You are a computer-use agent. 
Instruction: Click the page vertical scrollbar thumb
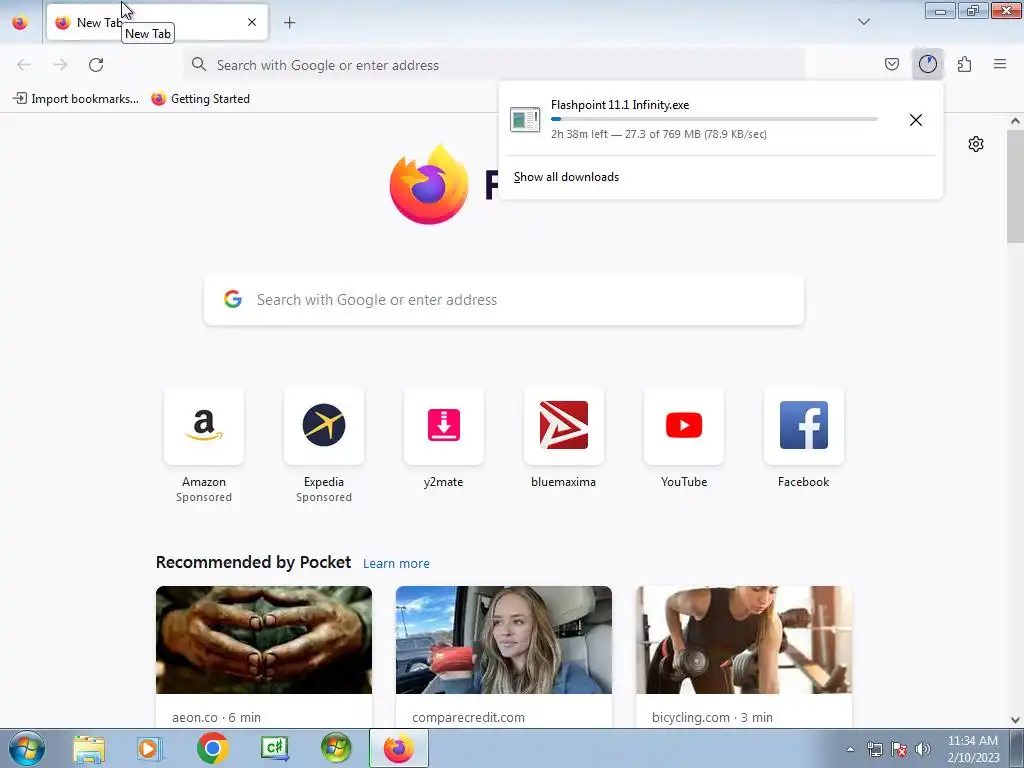click(1015, 186)
